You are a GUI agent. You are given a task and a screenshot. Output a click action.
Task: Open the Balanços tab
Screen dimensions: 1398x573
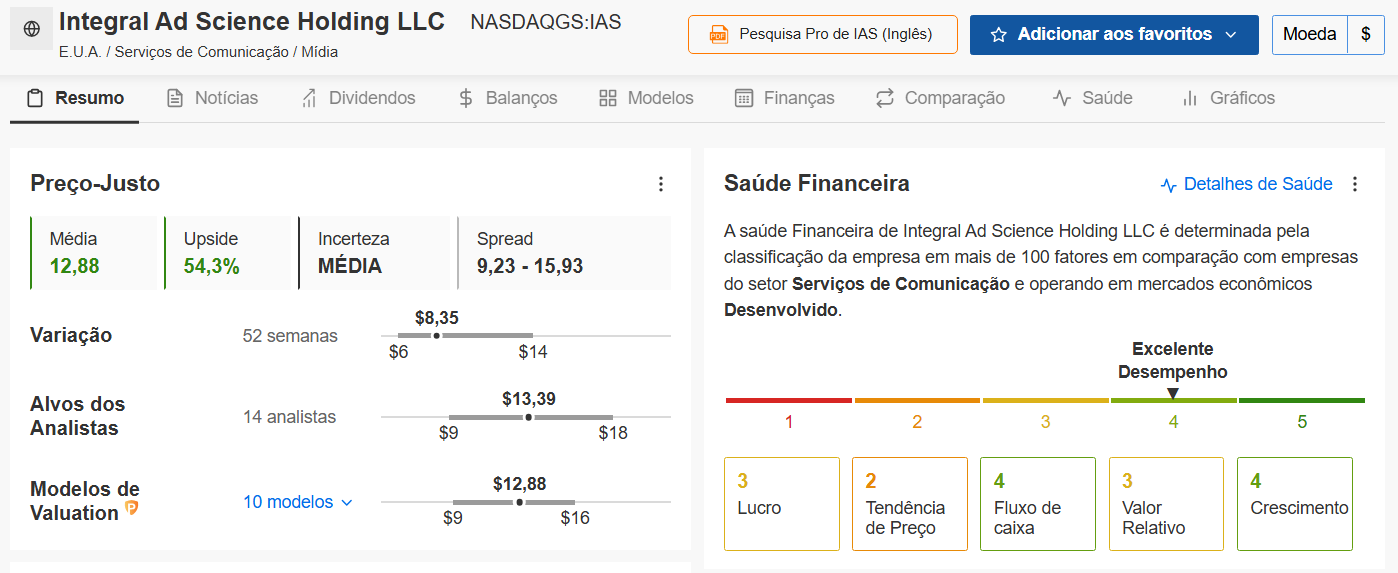(508, 98)
